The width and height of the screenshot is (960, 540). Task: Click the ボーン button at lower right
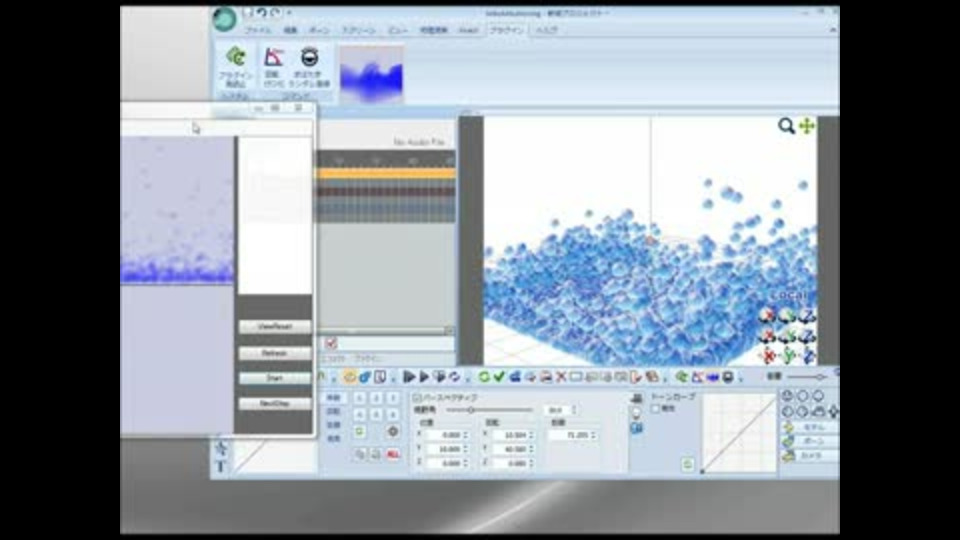809,441
